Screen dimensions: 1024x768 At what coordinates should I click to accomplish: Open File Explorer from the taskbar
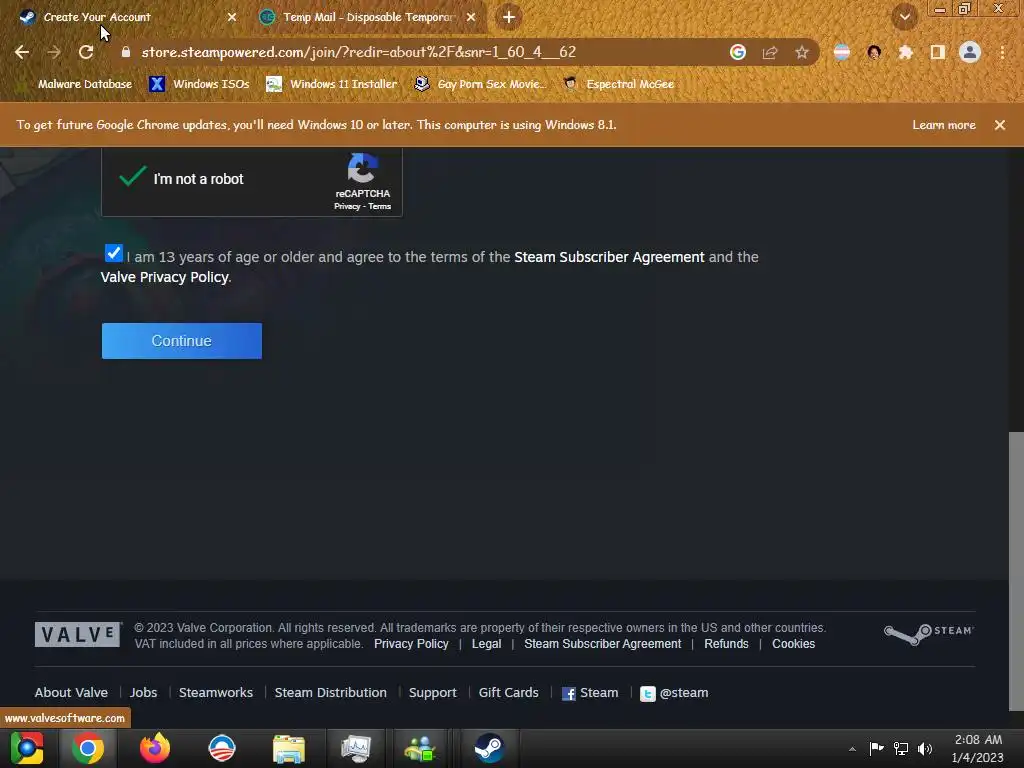click(289, 748)
